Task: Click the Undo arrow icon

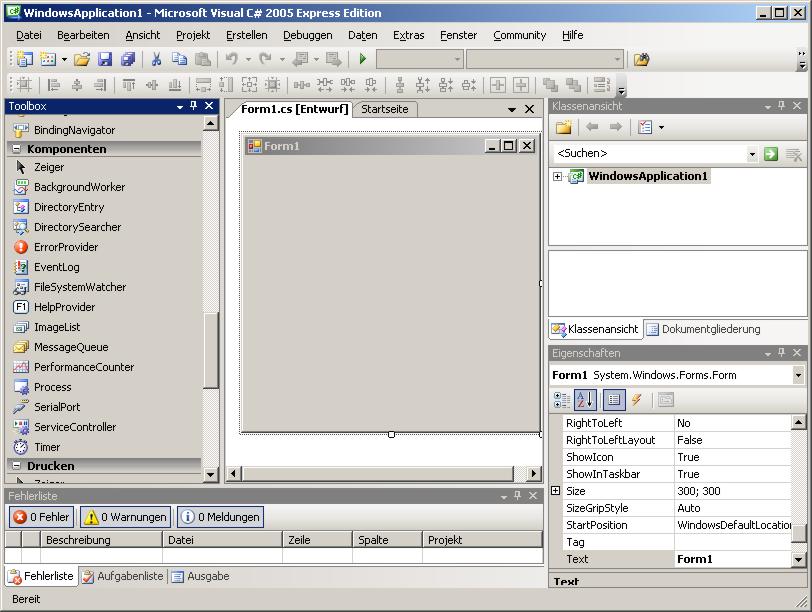Action: point(231,59)
